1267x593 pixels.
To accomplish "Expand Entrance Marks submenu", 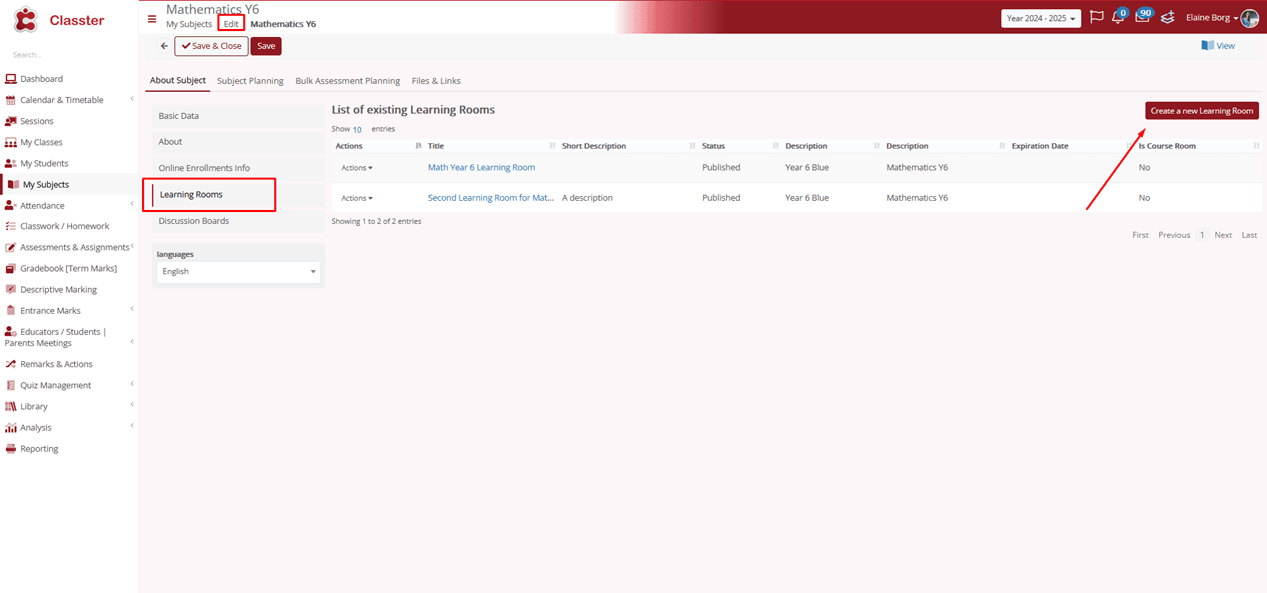I will tap(132, 311).
